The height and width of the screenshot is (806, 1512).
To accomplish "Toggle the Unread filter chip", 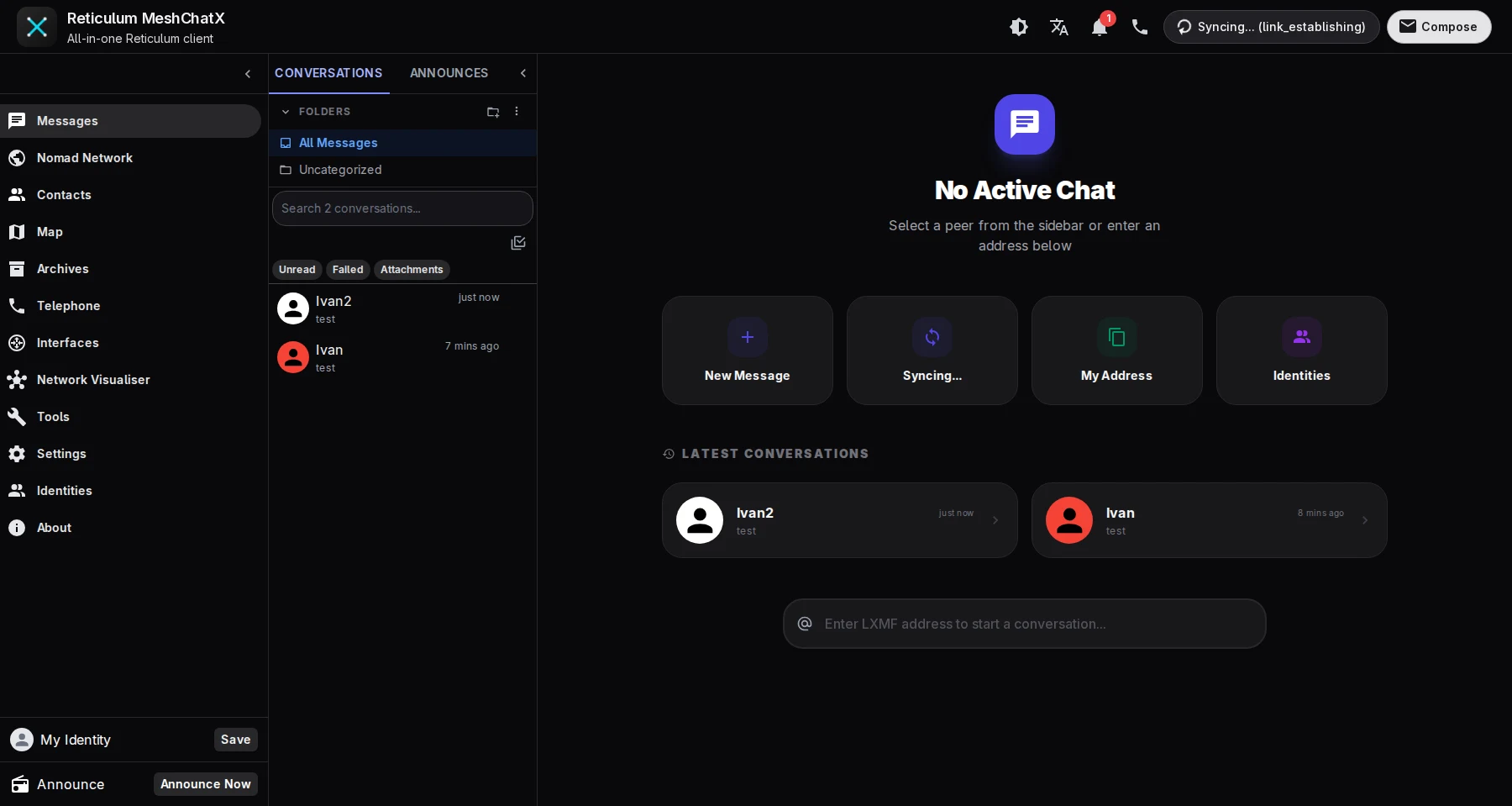I will pyautogui.click(x=297, y=270).
